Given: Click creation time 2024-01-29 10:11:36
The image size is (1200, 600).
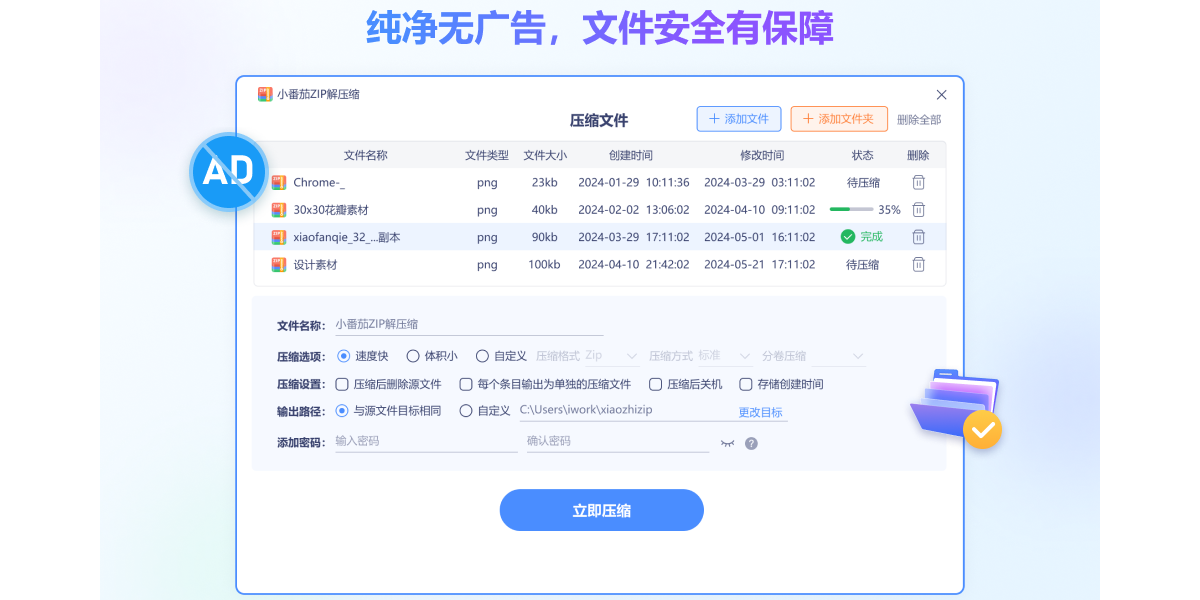Looking at the screenshot, I should tap(634, 183).
